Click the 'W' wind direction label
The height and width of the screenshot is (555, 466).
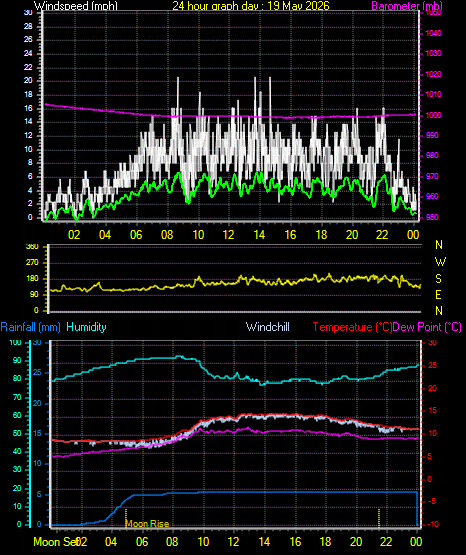coord(440,262)
